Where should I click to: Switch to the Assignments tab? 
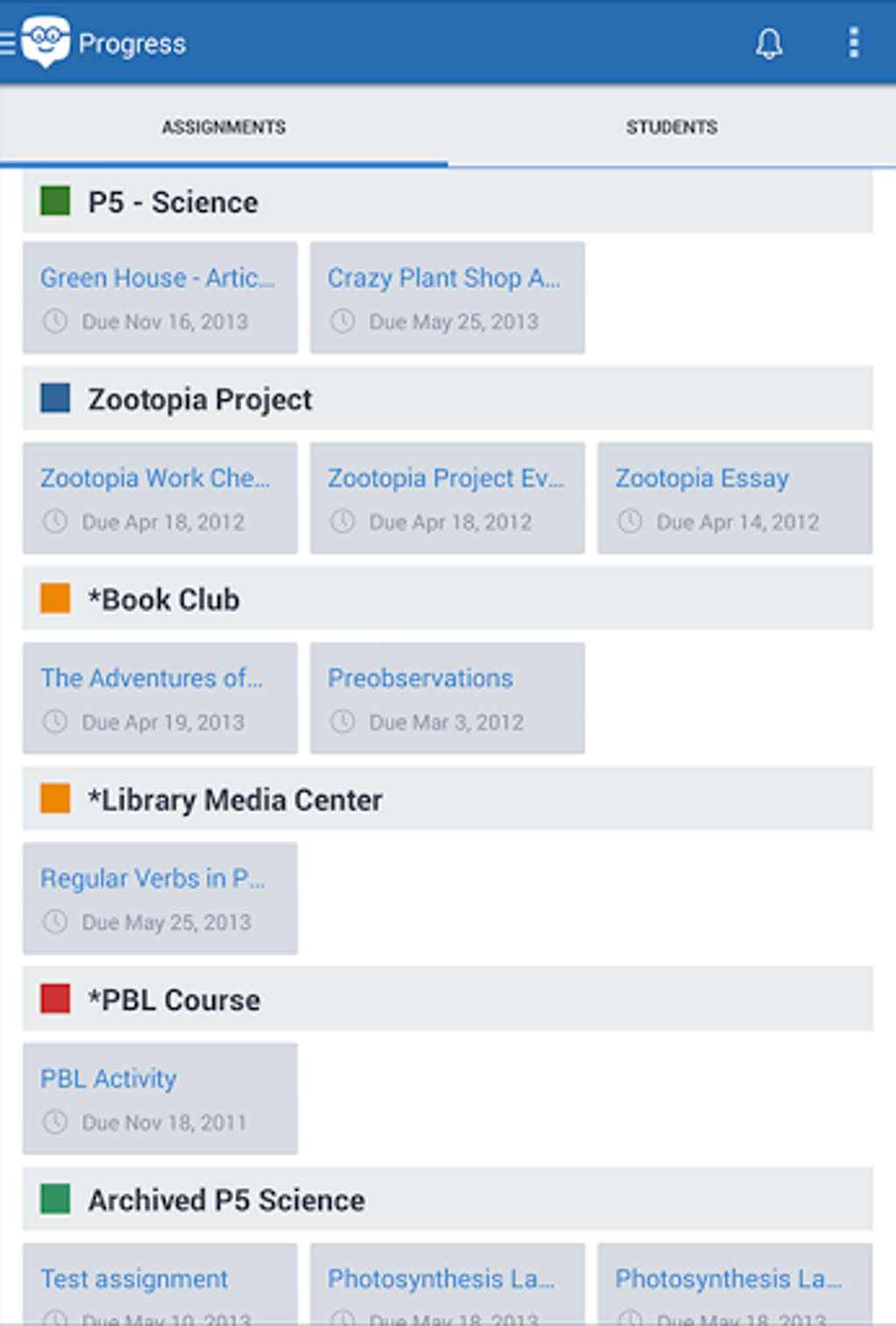pos(223,127)
